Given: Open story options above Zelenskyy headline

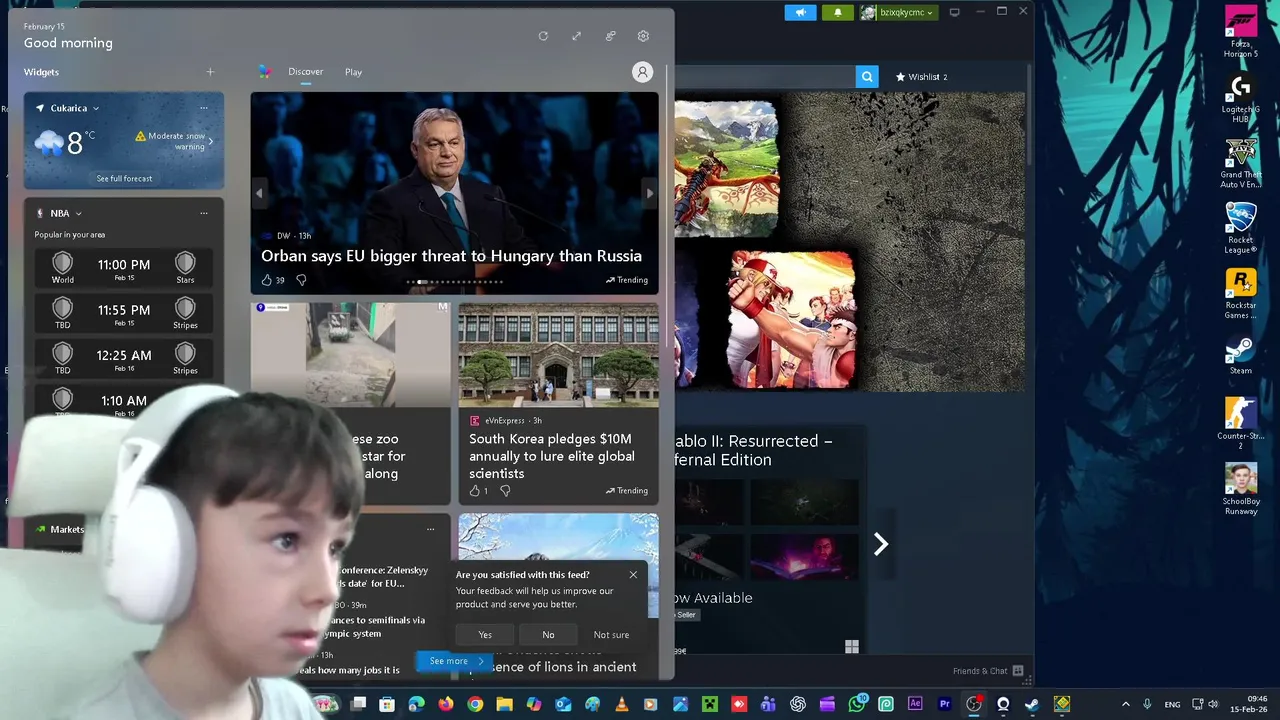Looking at the screenshot, I should pyautogui.click(x=430, y=529).
